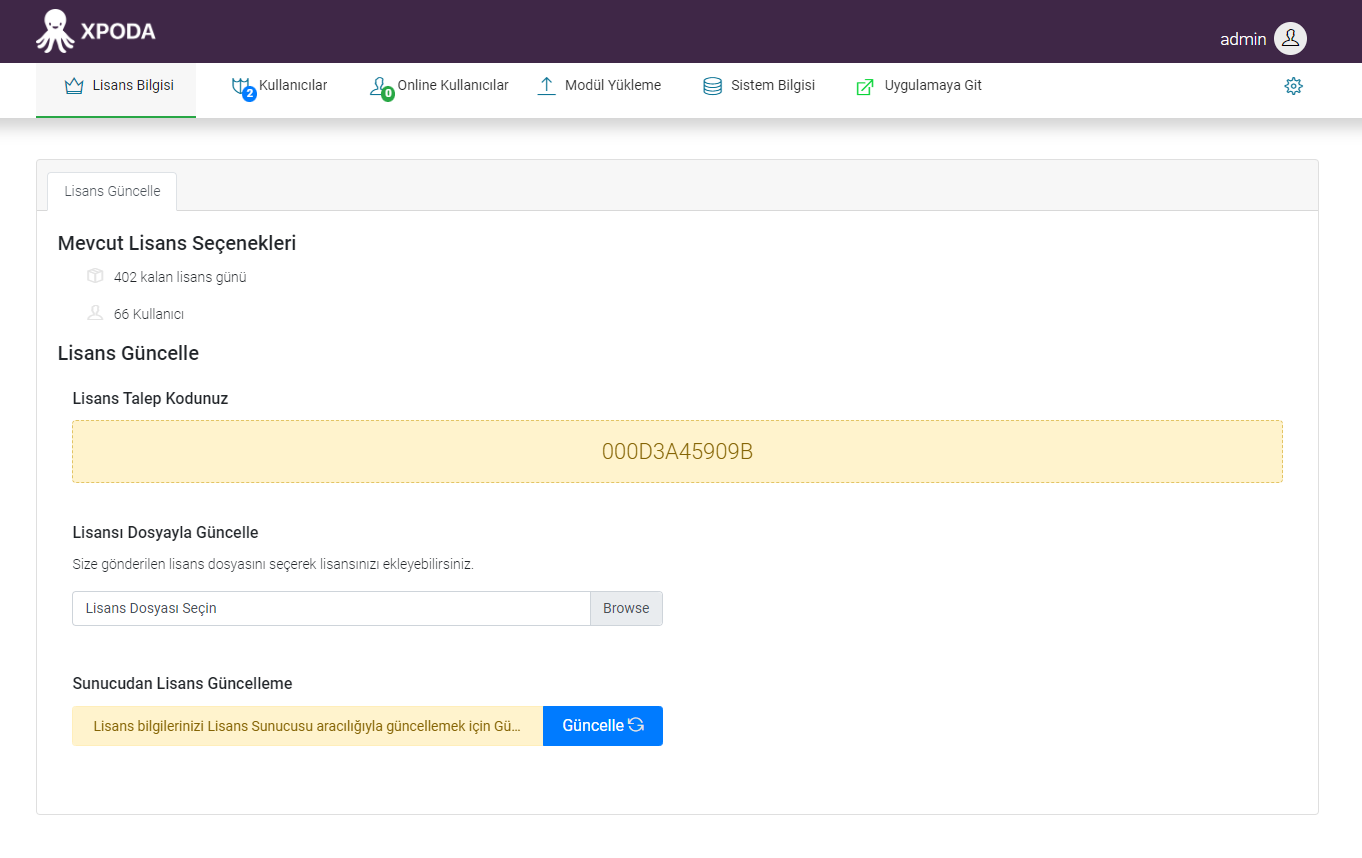Viewport: 1362px width, 858px height.
Task: Open the Lisans Bilgisi menu item
Action: pyautogui.click(x=116, y=88)
